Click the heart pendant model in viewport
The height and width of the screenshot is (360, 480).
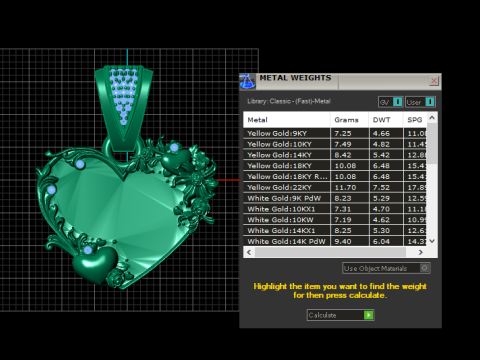pyautogui.click(x=127, y=213)
